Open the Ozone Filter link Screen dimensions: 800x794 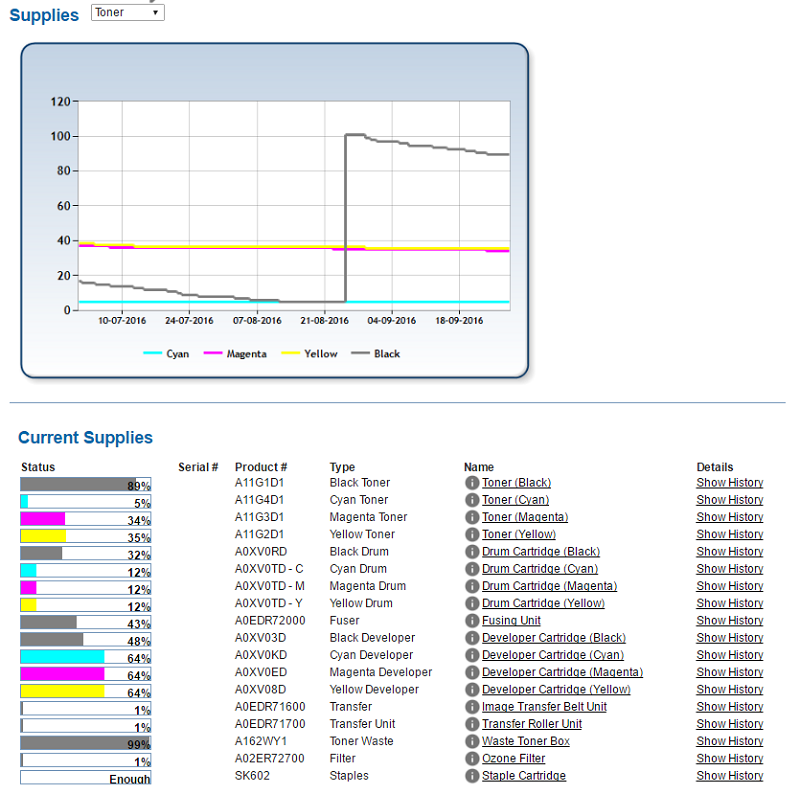point(513,759)
